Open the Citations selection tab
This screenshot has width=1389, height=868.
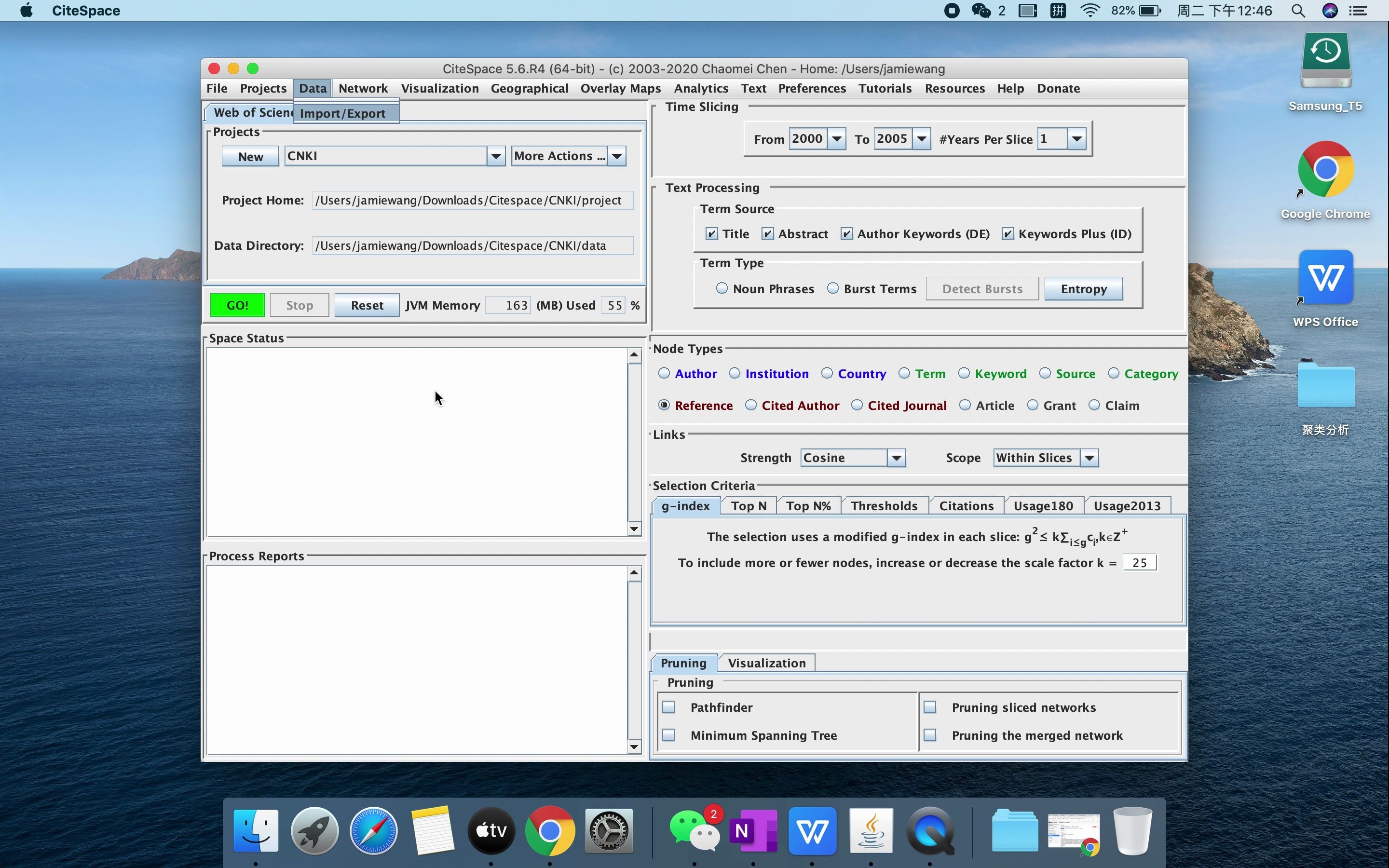(966, 506)
